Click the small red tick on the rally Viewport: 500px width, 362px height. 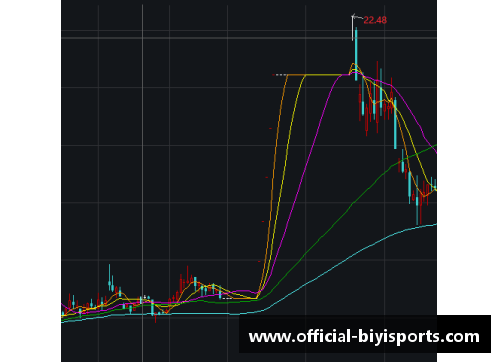(270, 128)
